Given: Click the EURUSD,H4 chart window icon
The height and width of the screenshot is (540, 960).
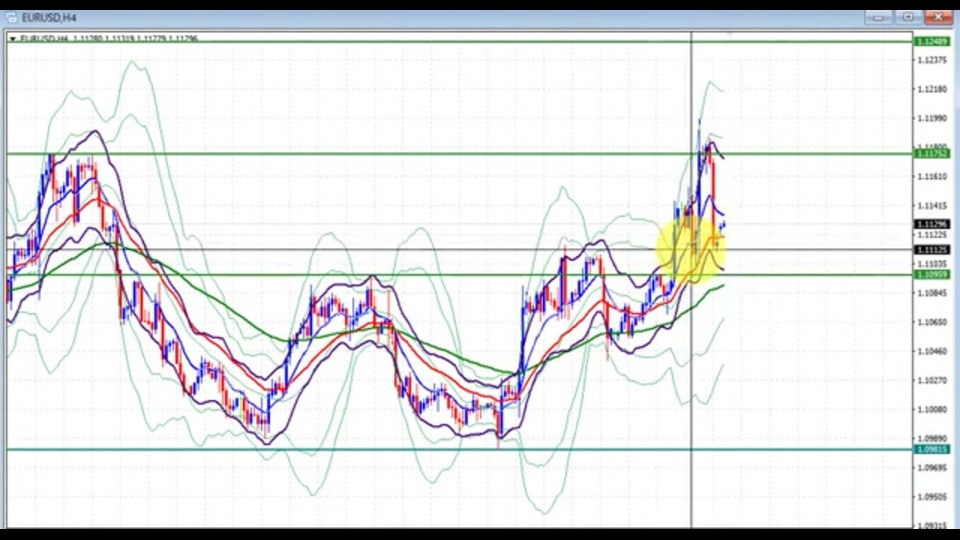Looking at the screenshot, I should point(11,18).
